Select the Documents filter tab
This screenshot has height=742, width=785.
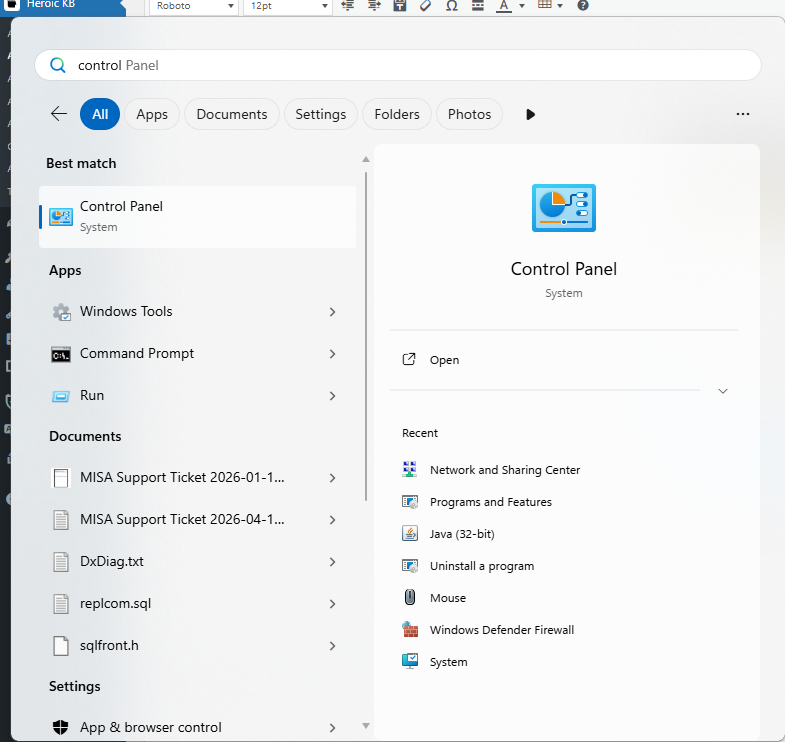coord(232,114)
